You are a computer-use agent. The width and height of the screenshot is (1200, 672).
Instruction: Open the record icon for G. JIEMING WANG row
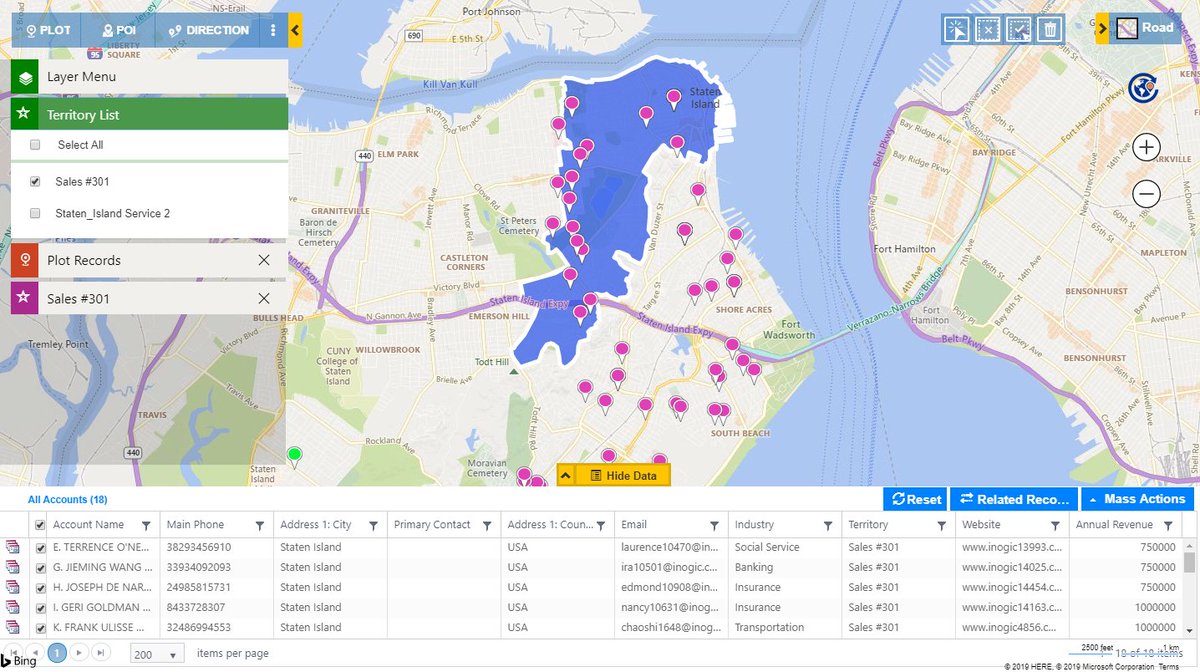(x=13, y=567)
